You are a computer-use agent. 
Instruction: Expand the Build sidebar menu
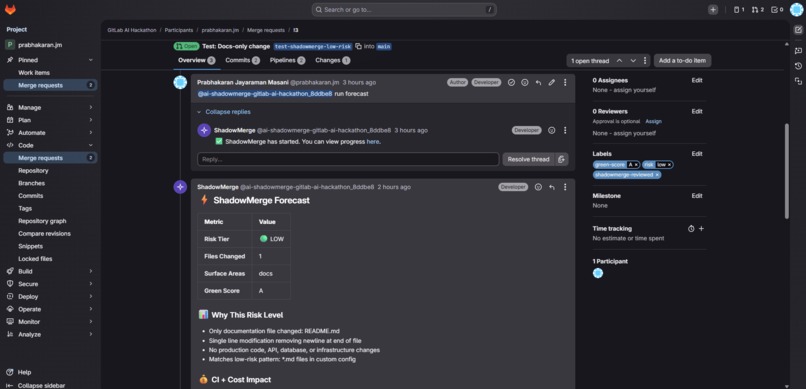coord(50,271)
